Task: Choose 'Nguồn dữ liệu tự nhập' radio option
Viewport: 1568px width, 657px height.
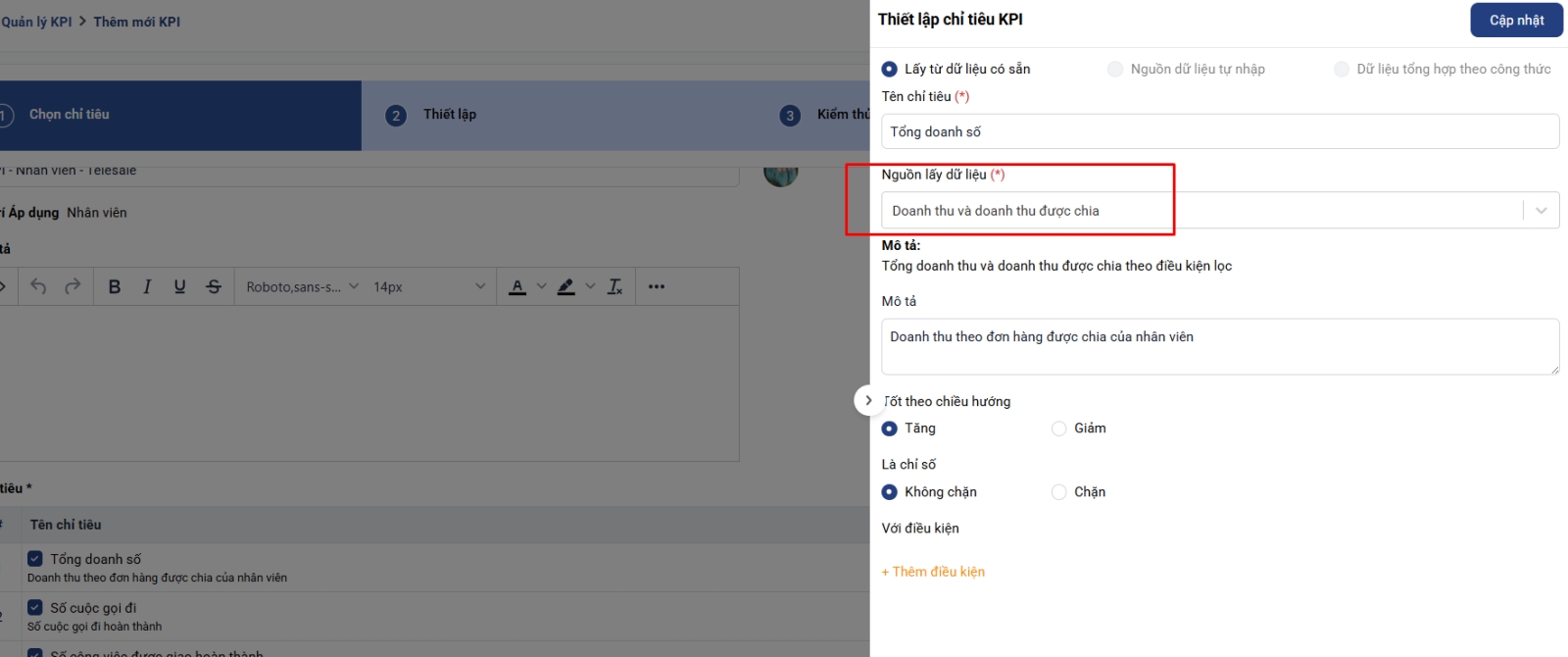Action: point(1115,69)
